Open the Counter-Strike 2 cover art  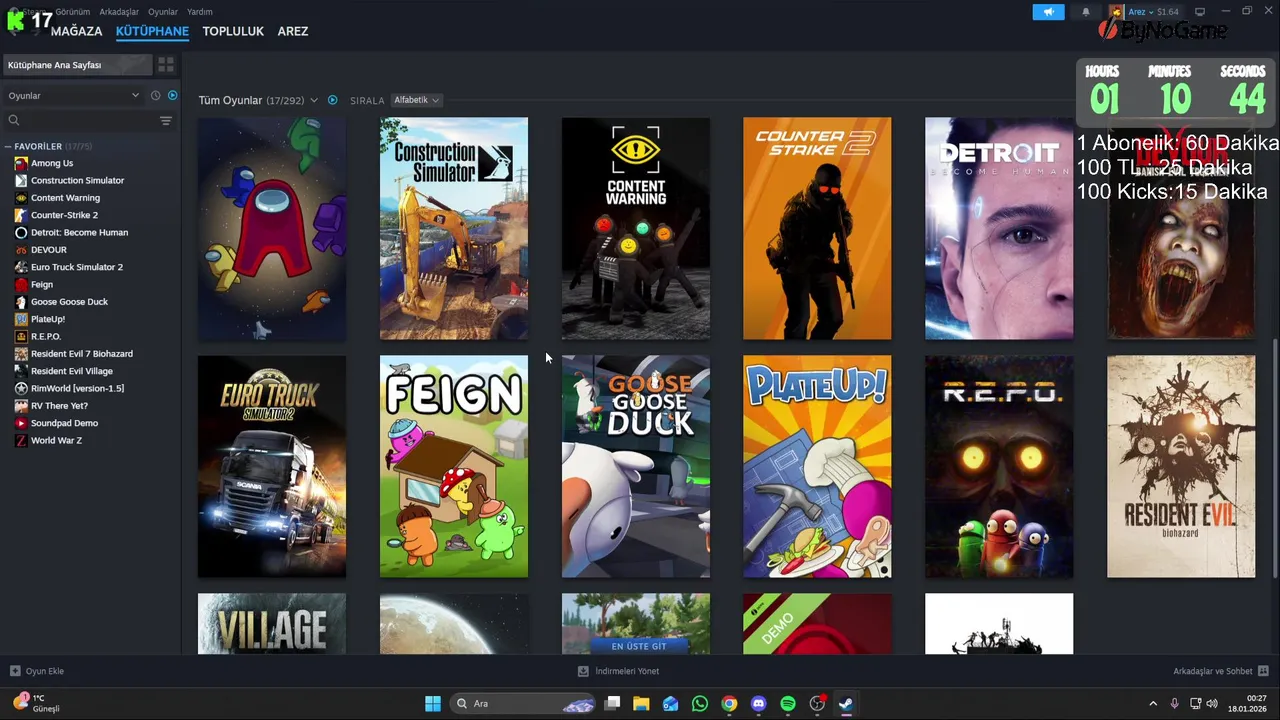(x=817, y=229)
